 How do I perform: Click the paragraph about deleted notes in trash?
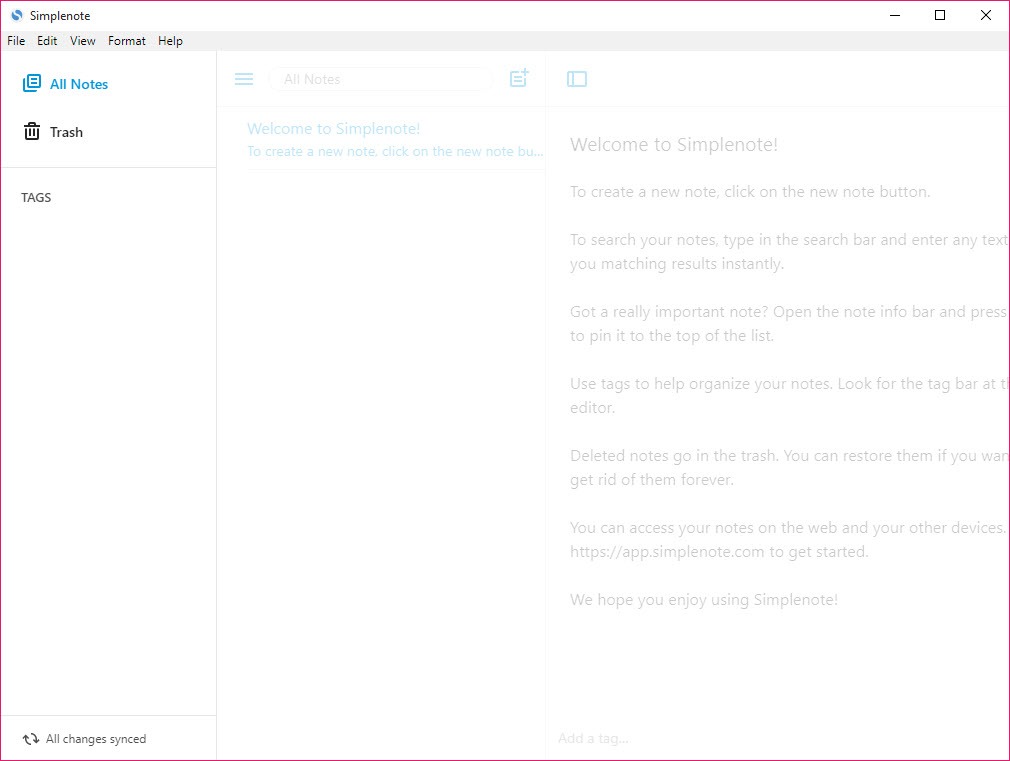[x=789, y=468]
